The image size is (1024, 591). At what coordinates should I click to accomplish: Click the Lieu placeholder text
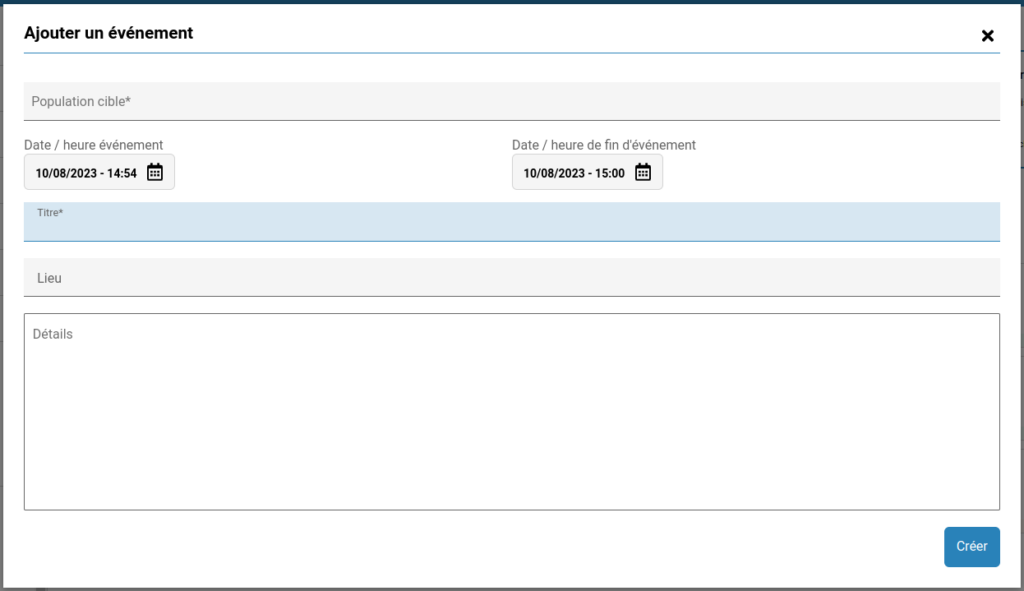pos(49,278)
